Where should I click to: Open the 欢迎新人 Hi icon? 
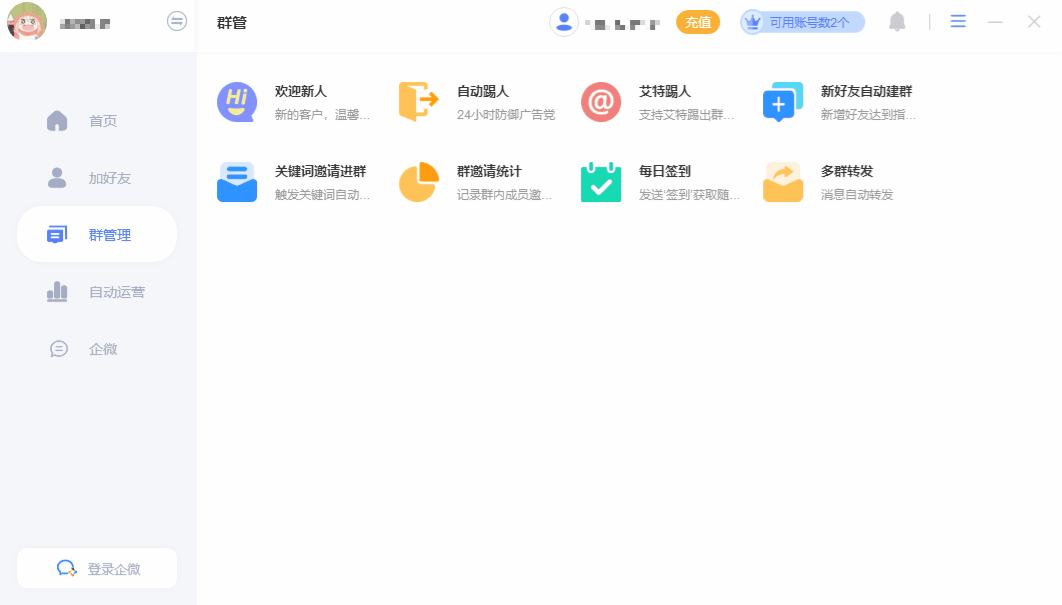236,102
